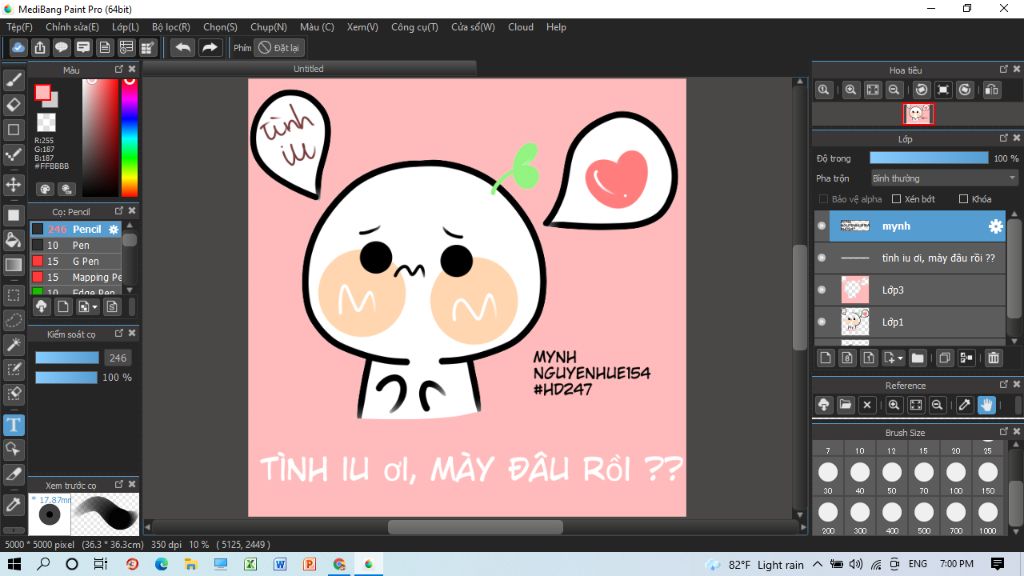Screen dimensions: 1024x576
Task: Toggle visibility of mynh layer
Action: 822,226
